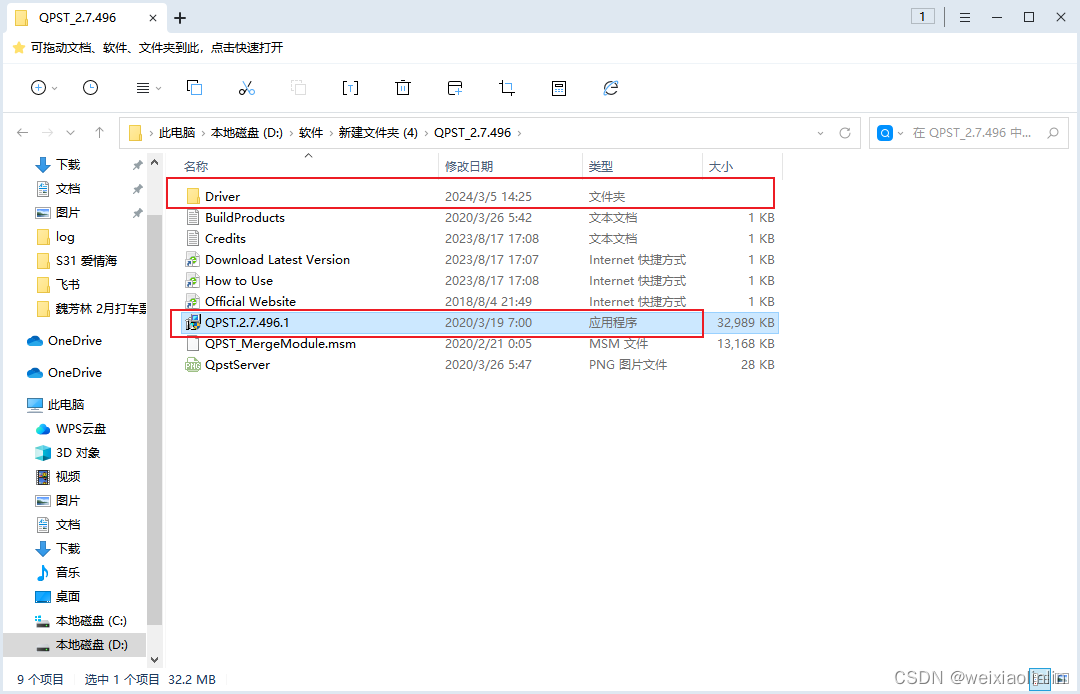The height and width of the screenshot is (694, 1080).
Task: Select the first OneDrive entry in sidebar
Action: [74, 341]
